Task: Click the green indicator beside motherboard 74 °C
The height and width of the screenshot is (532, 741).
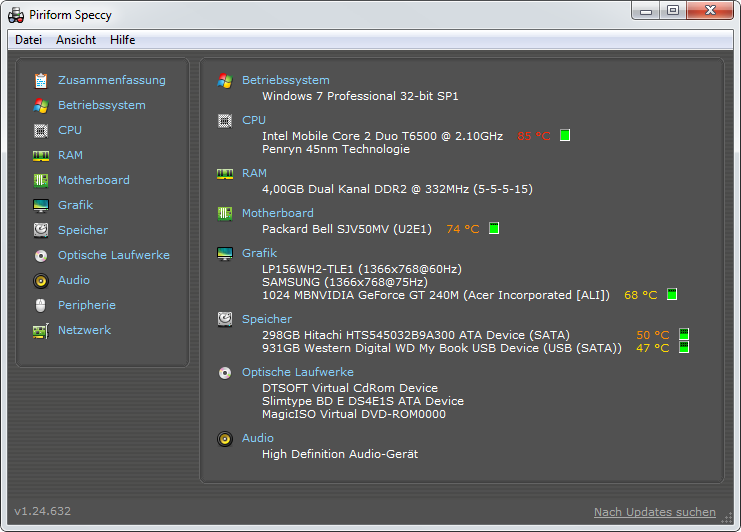Action: point(494,228)
